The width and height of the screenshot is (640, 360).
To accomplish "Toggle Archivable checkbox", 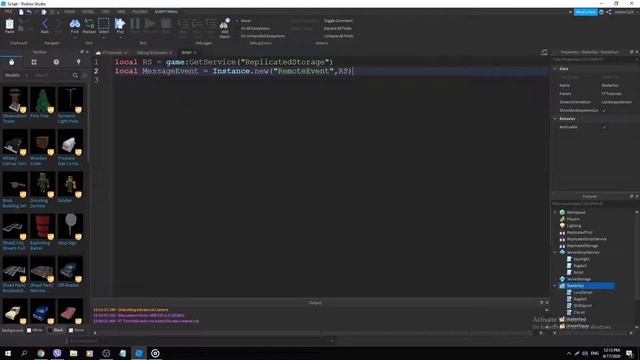I will point(604,127).
